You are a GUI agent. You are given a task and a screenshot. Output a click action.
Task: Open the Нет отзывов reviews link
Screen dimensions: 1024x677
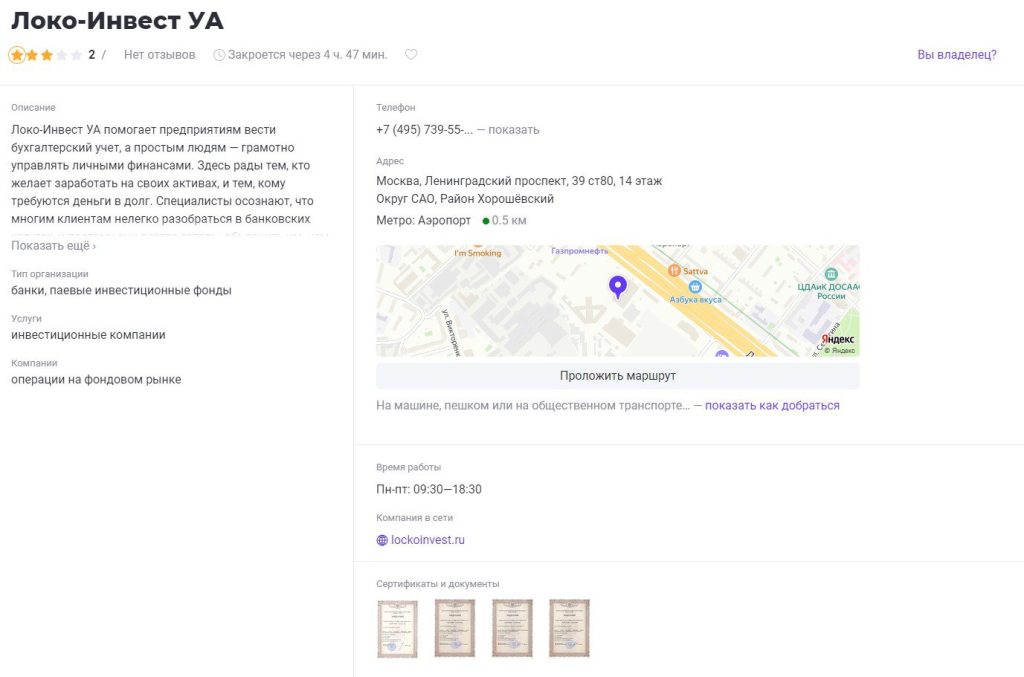160,55
